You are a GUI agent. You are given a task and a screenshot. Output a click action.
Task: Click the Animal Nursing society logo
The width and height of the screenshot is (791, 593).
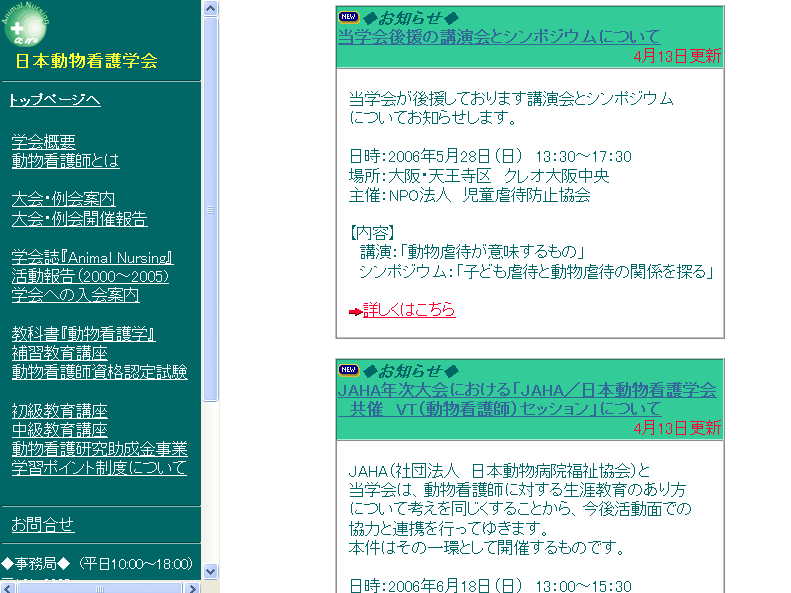[24, 24]
